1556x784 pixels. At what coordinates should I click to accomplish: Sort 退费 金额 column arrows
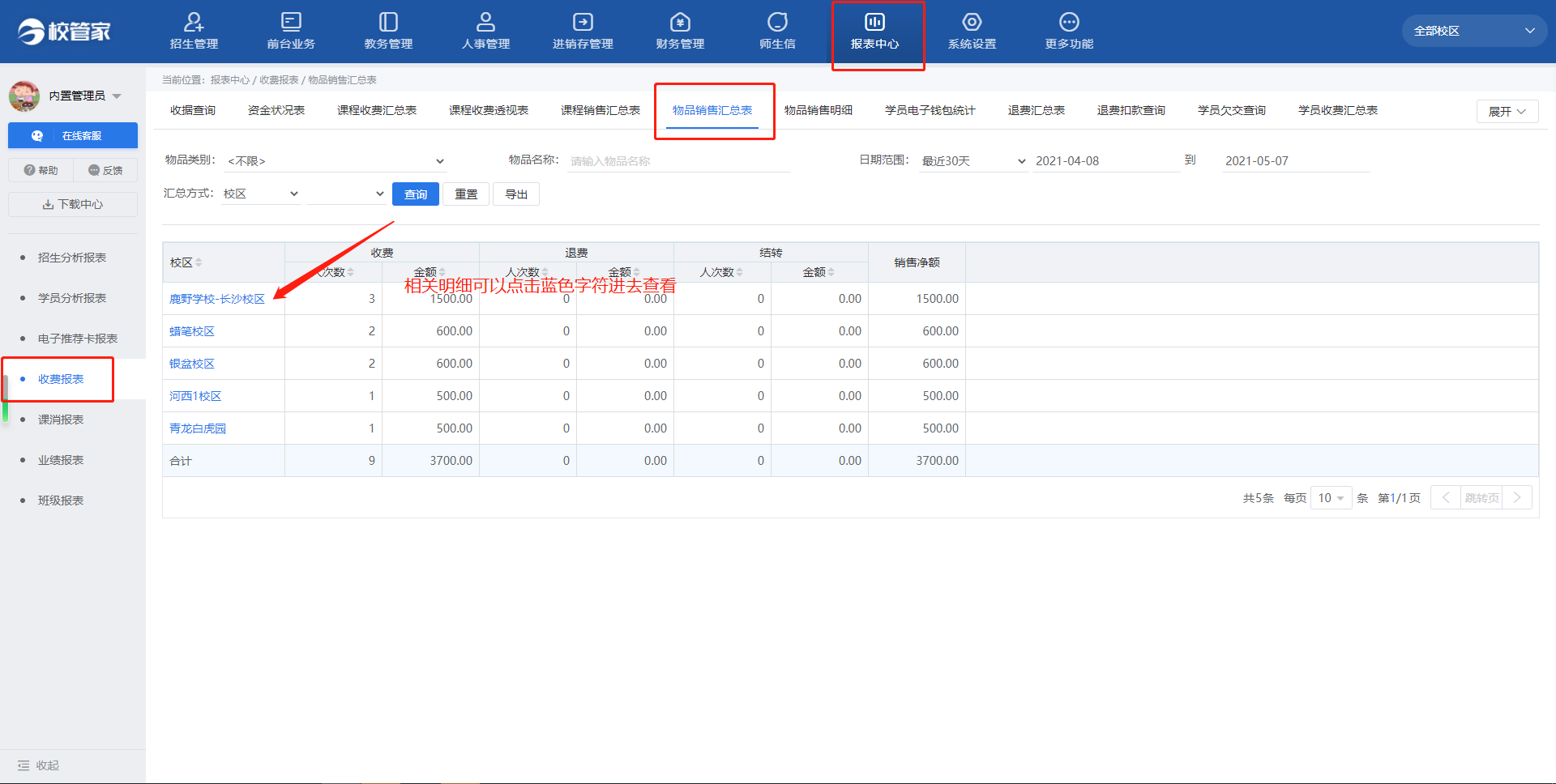click(x=637, y=272)
